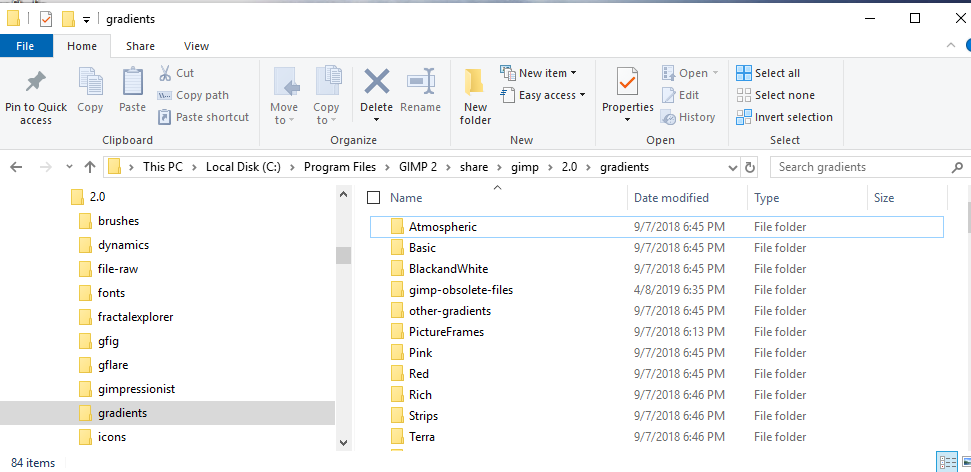The image size is (971, 472).
Task: Collapse the ribbon with the chevron
Action: pos(951,45)
